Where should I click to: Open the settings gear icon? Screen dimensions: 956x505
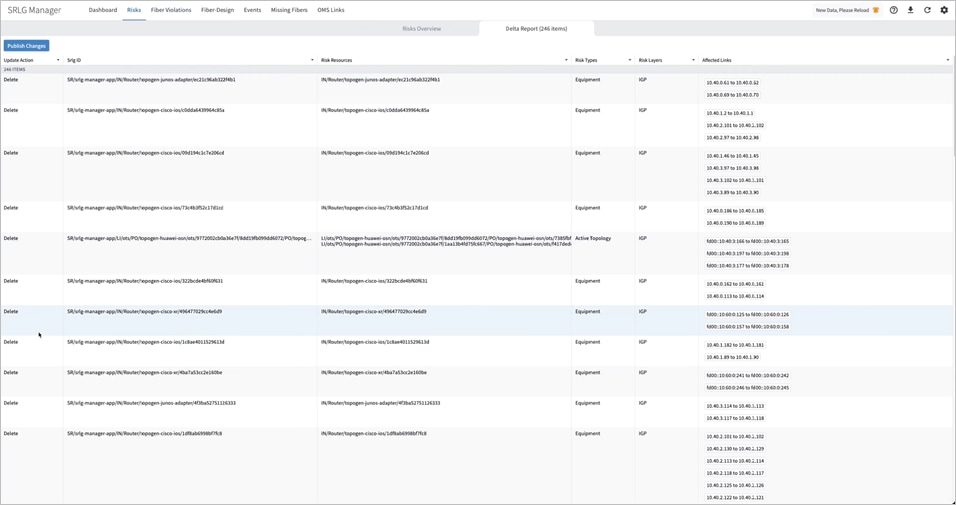click(944, 10)
